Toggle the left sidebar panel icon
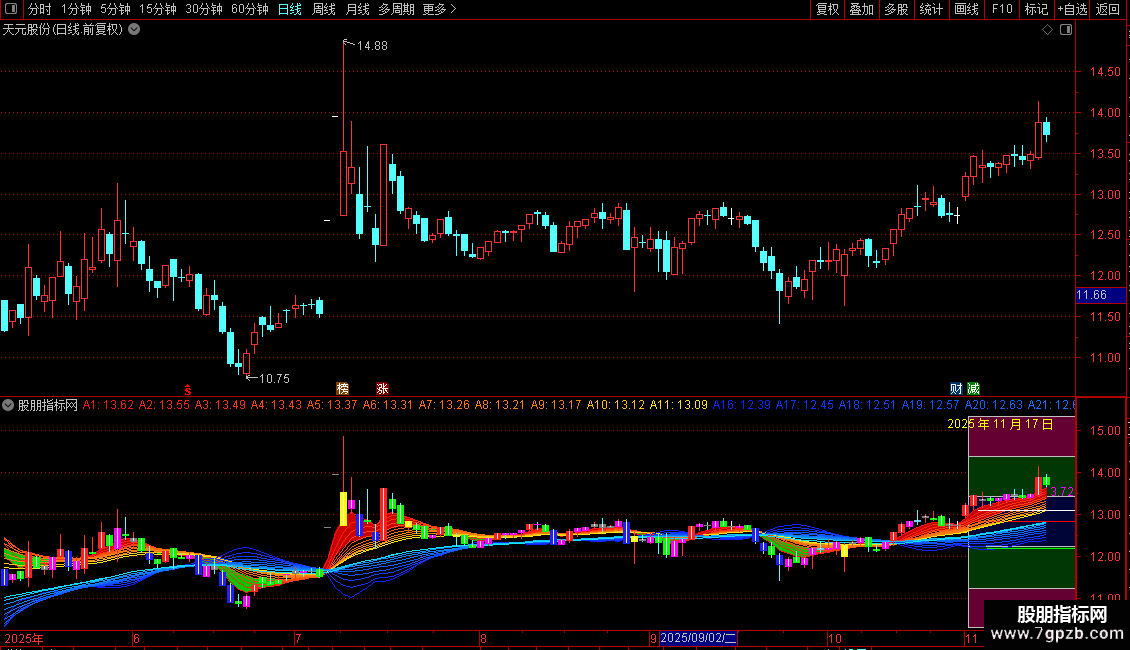Image resolution: width=1130 pixels, height=650 pixels. 11,9
